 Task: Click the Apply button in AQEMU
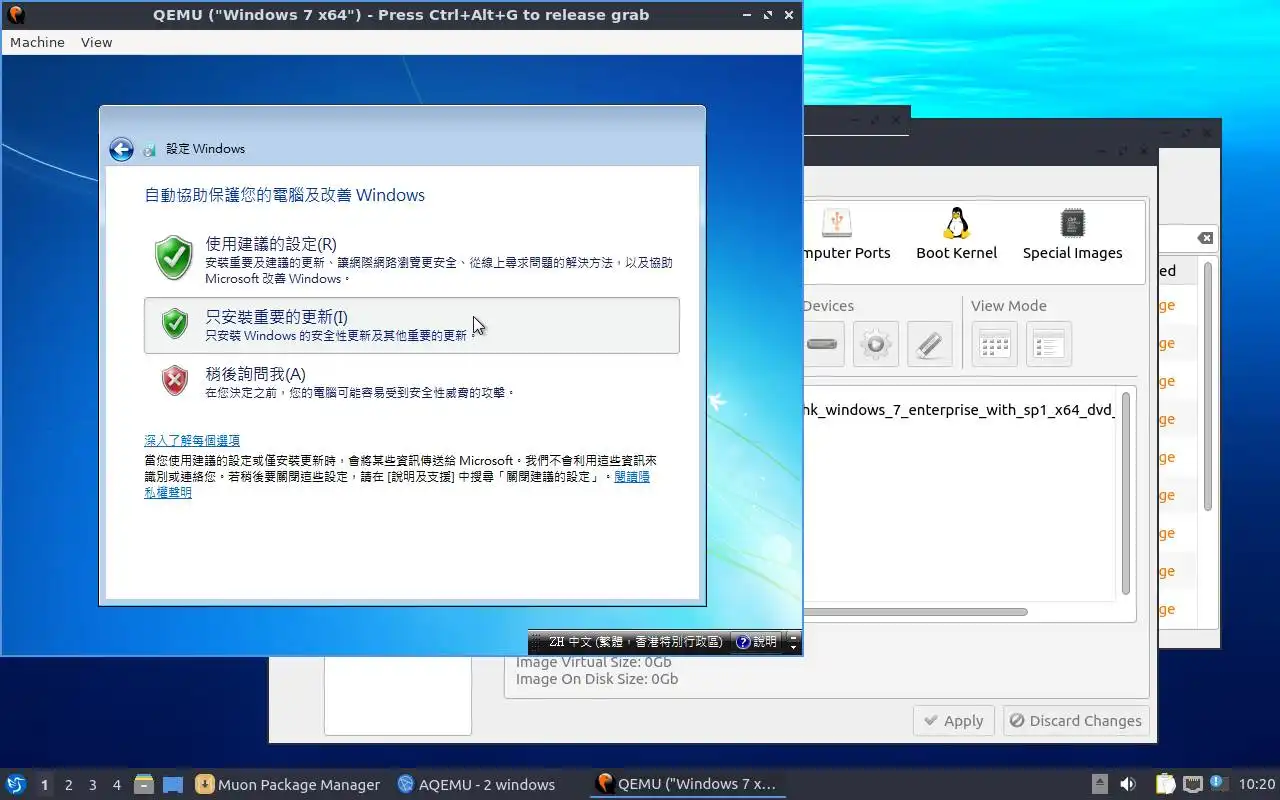[954, 721]
